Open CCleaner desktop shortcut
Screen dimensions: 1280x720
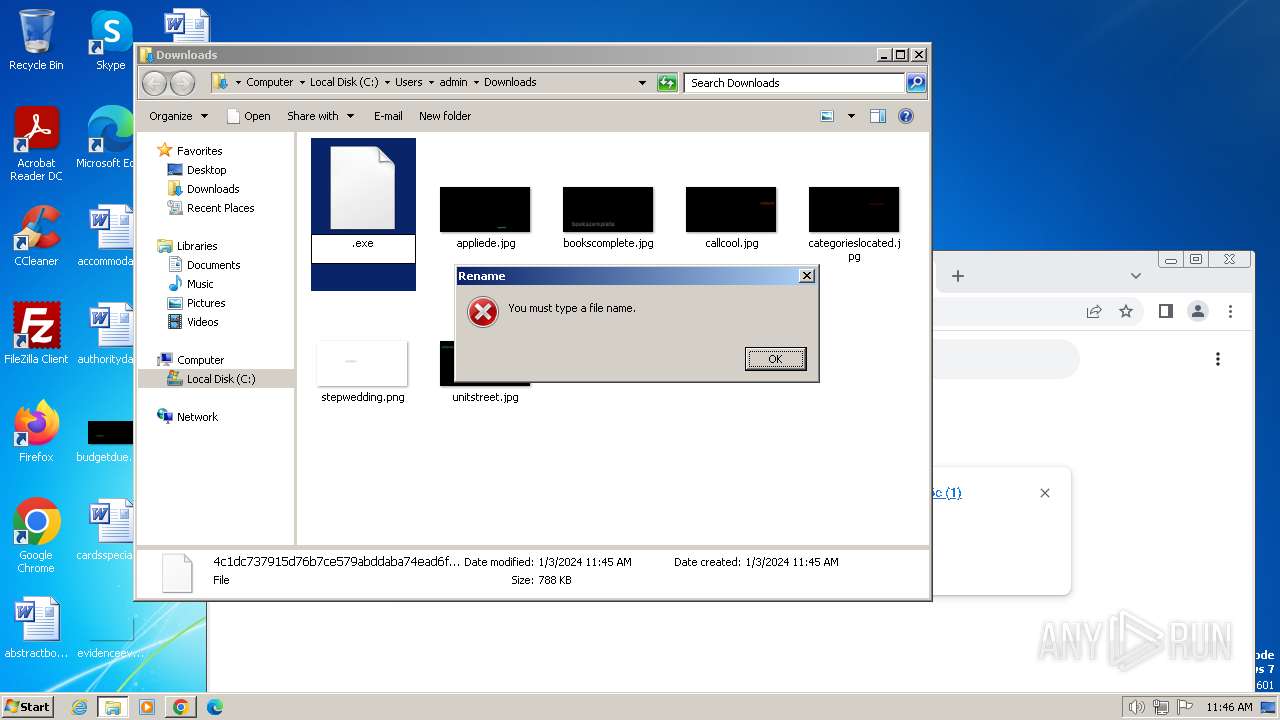(x=36, y=236)
